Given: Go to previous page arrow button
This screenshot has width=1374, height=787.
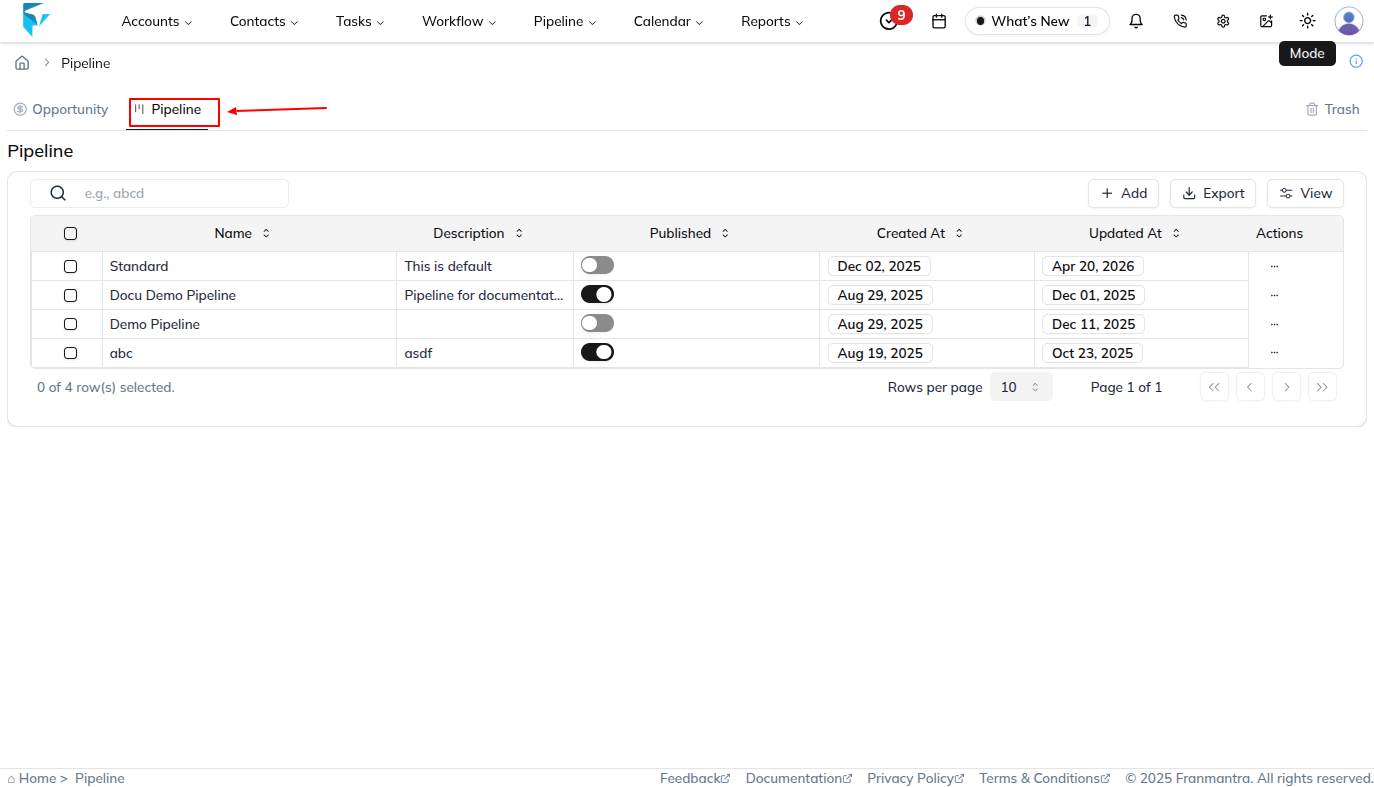Looking at the screenshot, I should click(x=1250, y=387).
